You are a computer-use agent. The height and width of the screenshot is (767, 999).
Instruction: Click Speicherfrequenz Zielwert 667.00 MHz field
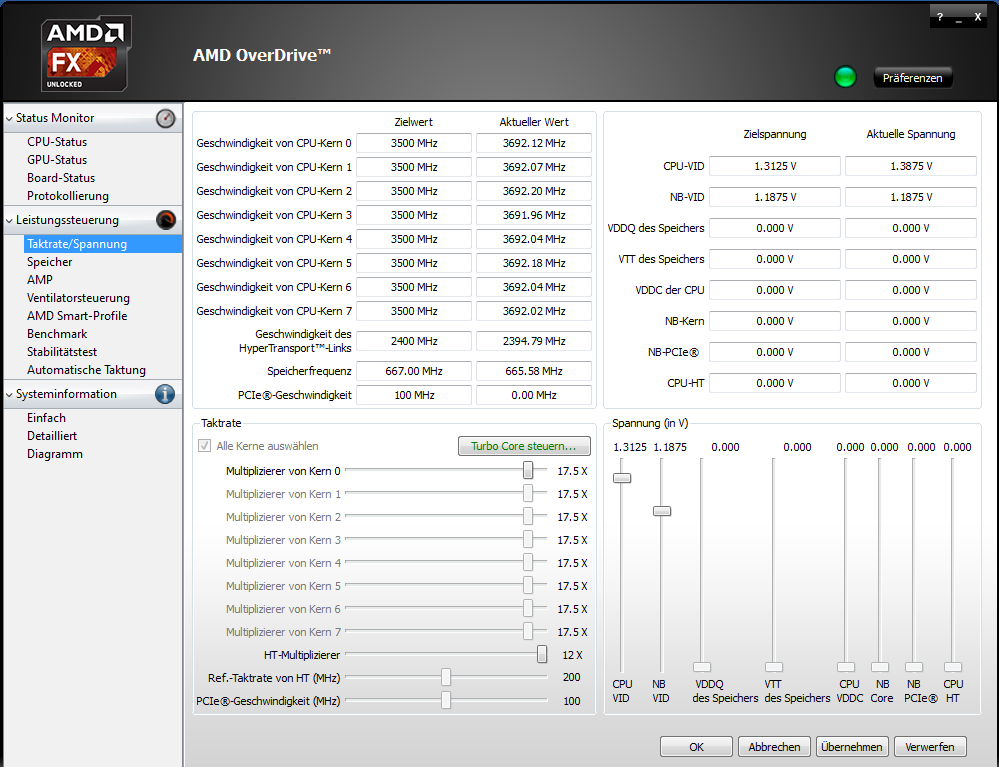(414, 371)
